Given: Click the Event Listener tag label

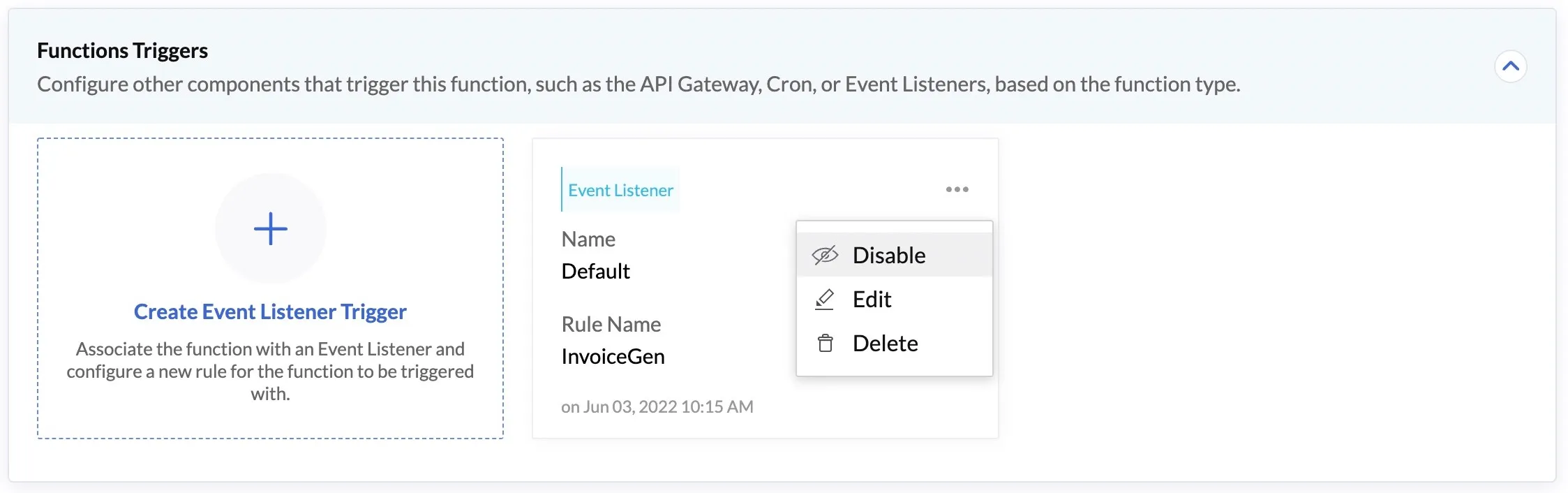Looking at the screenshot, I should (620, 190).
